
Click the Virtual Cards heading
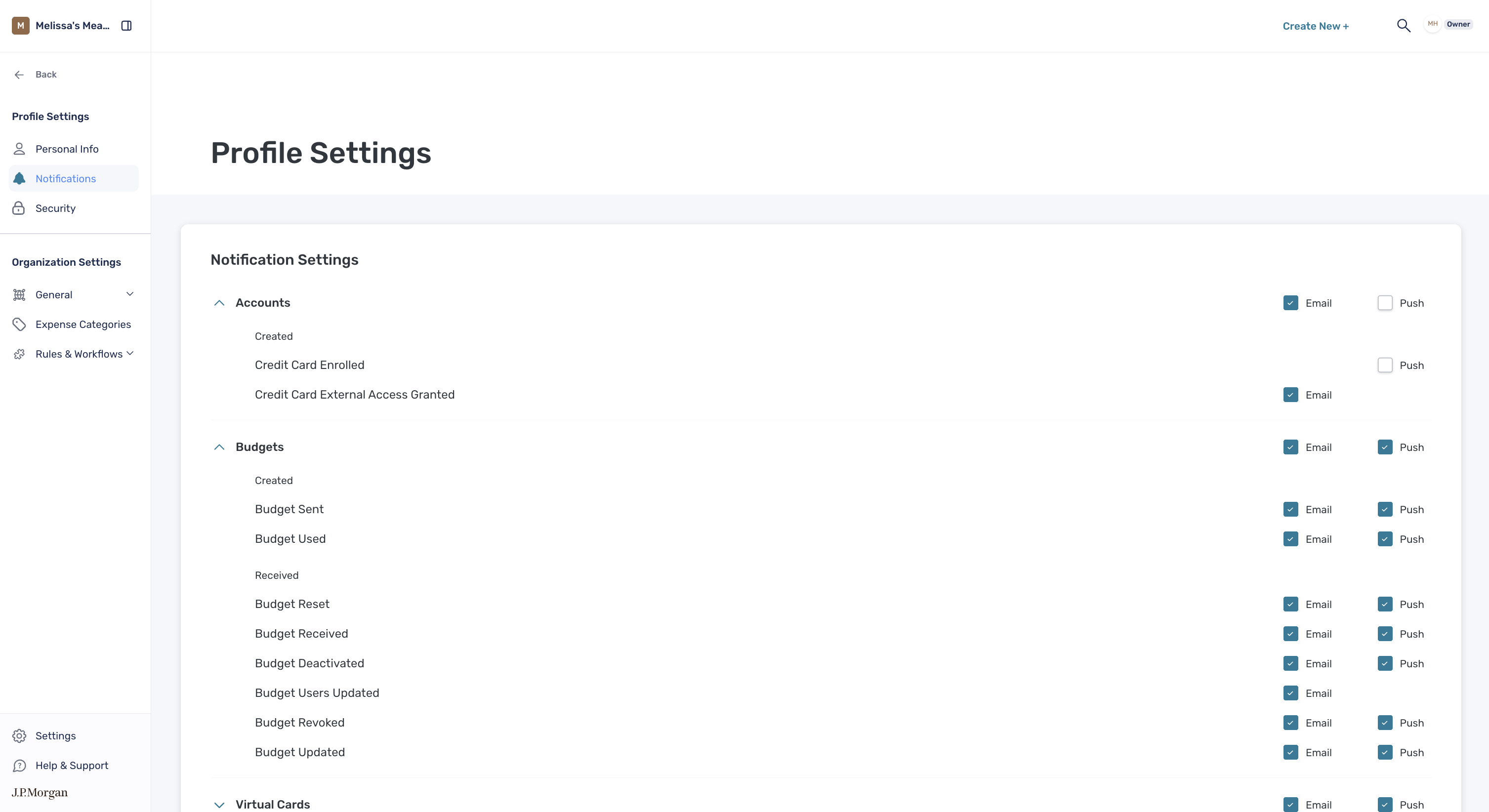(273, 805)
